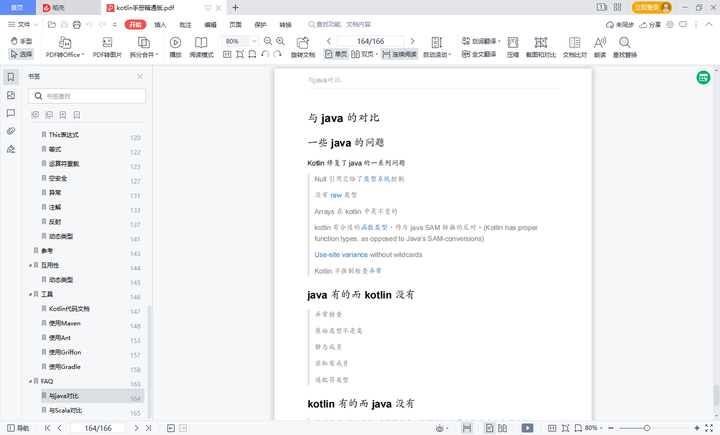Open the 插入 ribbon tab
Viewport: 720px width, 435px height.
click(x=160, y=24)
